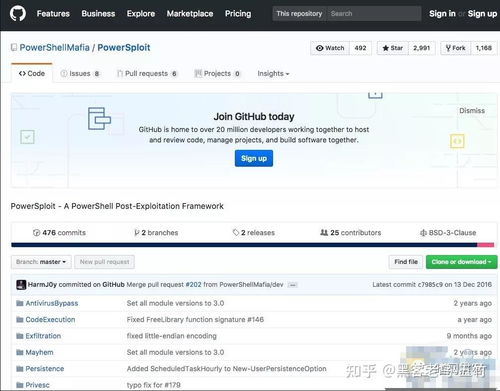500x391 pixels.
Task: Expand the commit message ellipsis
Action: click(x=293, y=285)
